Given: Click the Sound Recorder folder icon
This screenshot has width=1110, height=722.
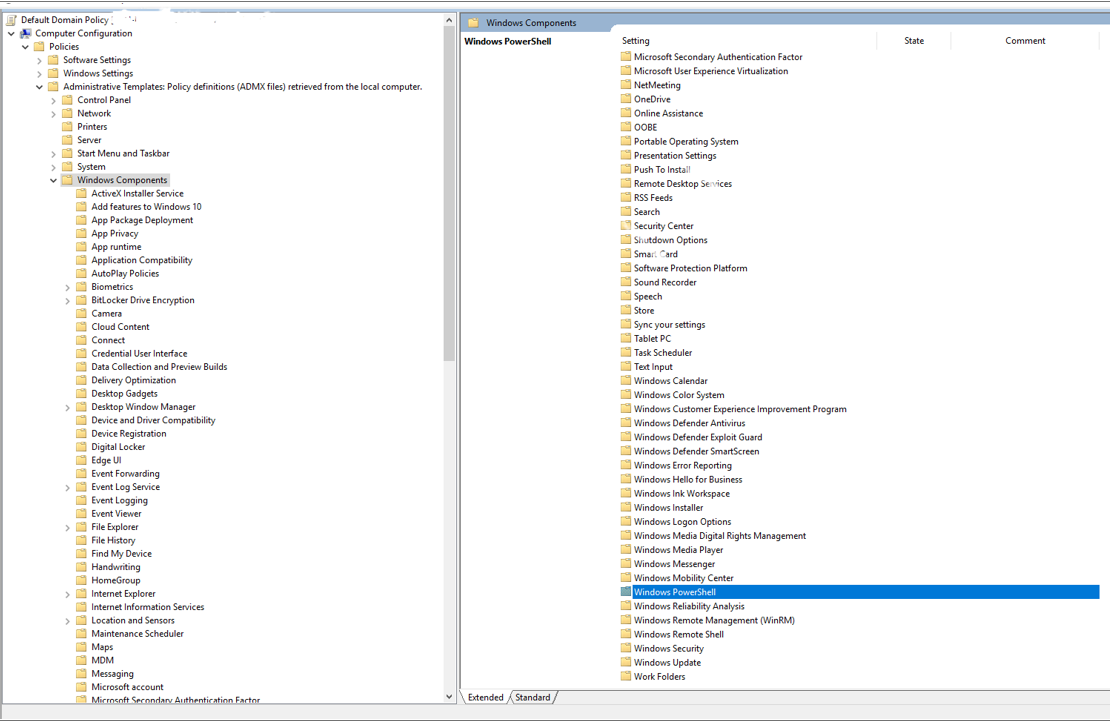Looking at the screenshot, I should coord(626,282).
